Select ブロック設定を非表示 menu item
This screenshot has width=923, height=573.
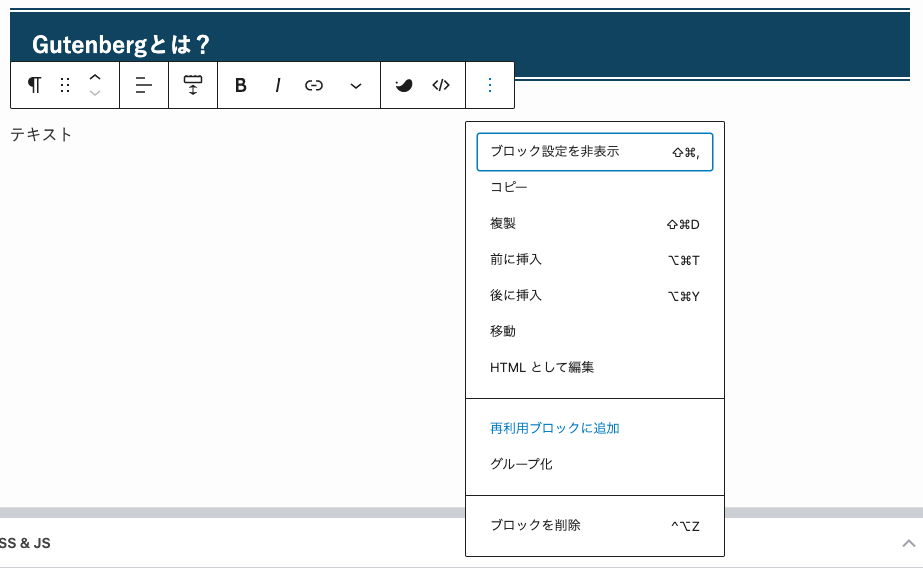(x=595, y=152)
